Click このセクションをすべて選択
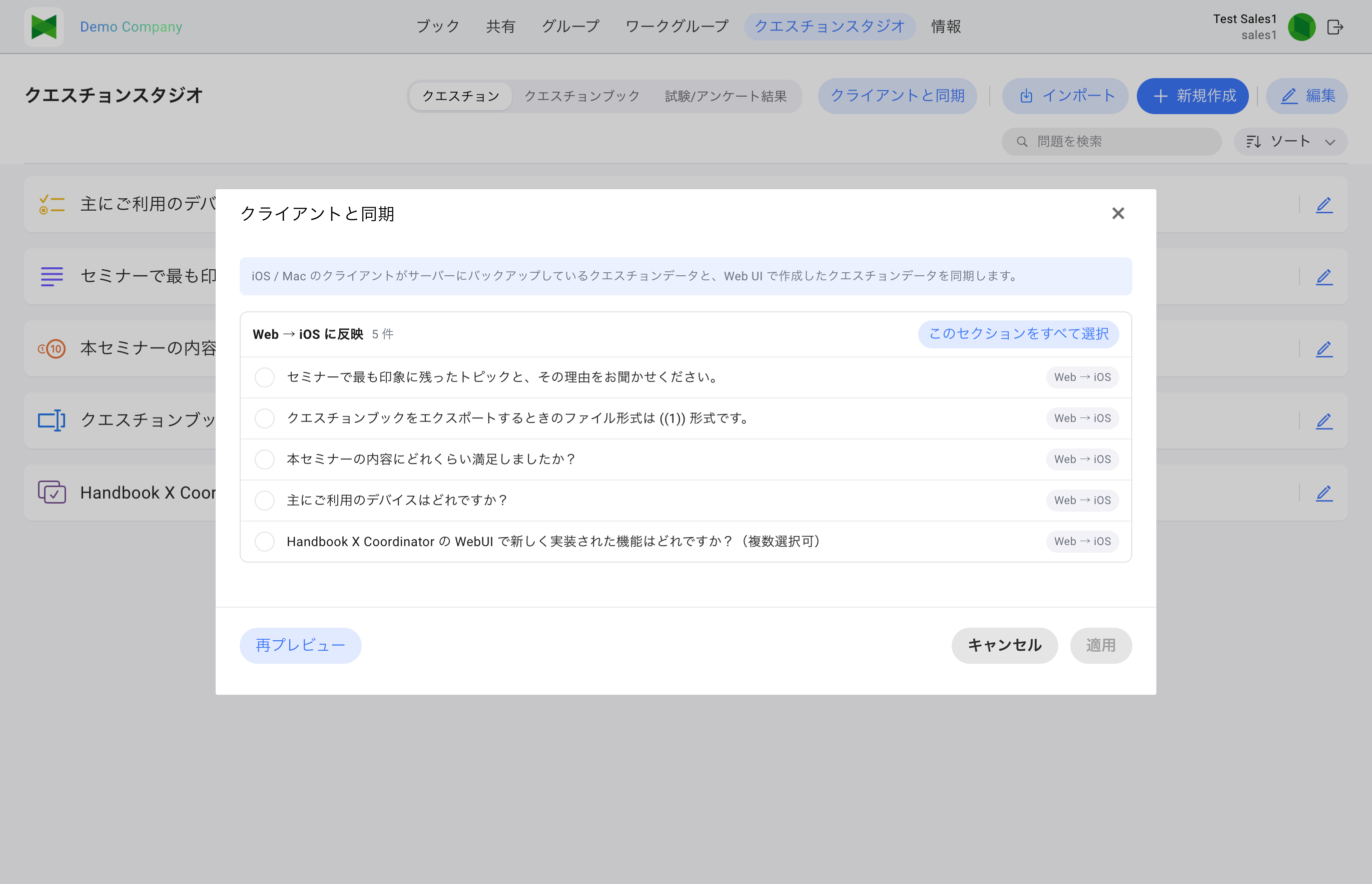Image resolution: width=1372 pixels, height=884 pixels. (1019, 334)
